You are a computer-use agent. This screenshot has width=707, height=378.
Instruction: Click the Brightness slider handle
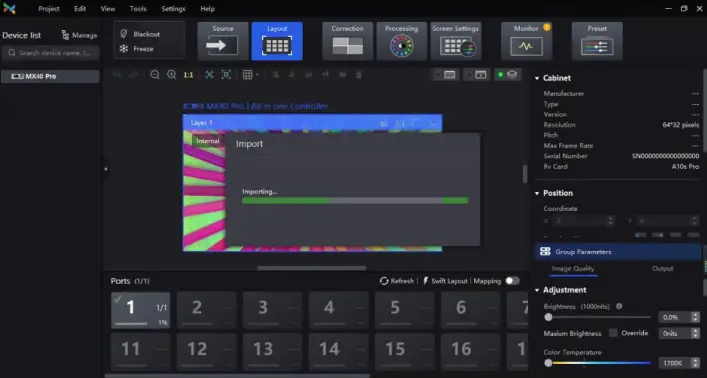[548, 317]
